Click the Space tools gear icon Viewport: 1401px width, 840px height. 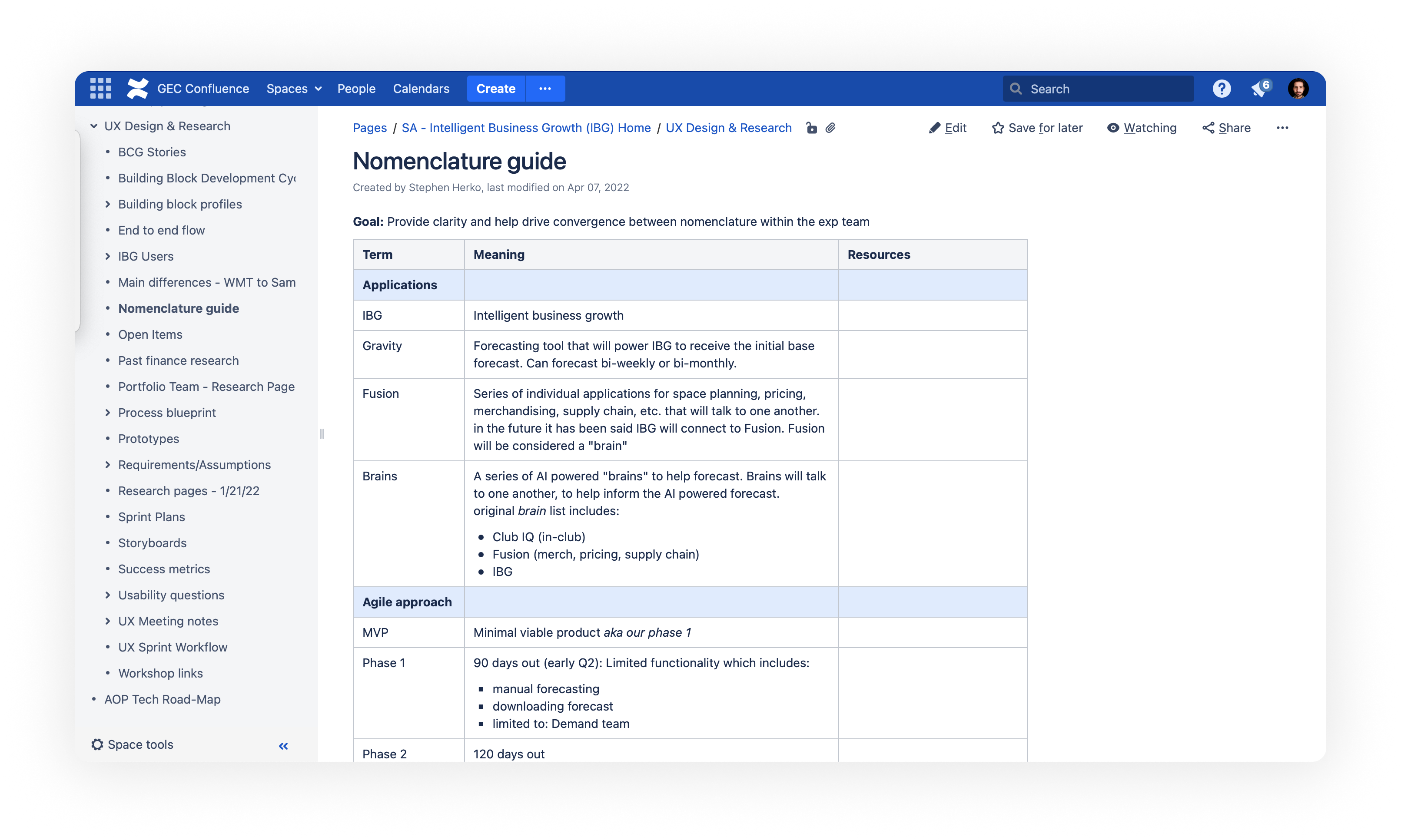click(x=97, y=744)
